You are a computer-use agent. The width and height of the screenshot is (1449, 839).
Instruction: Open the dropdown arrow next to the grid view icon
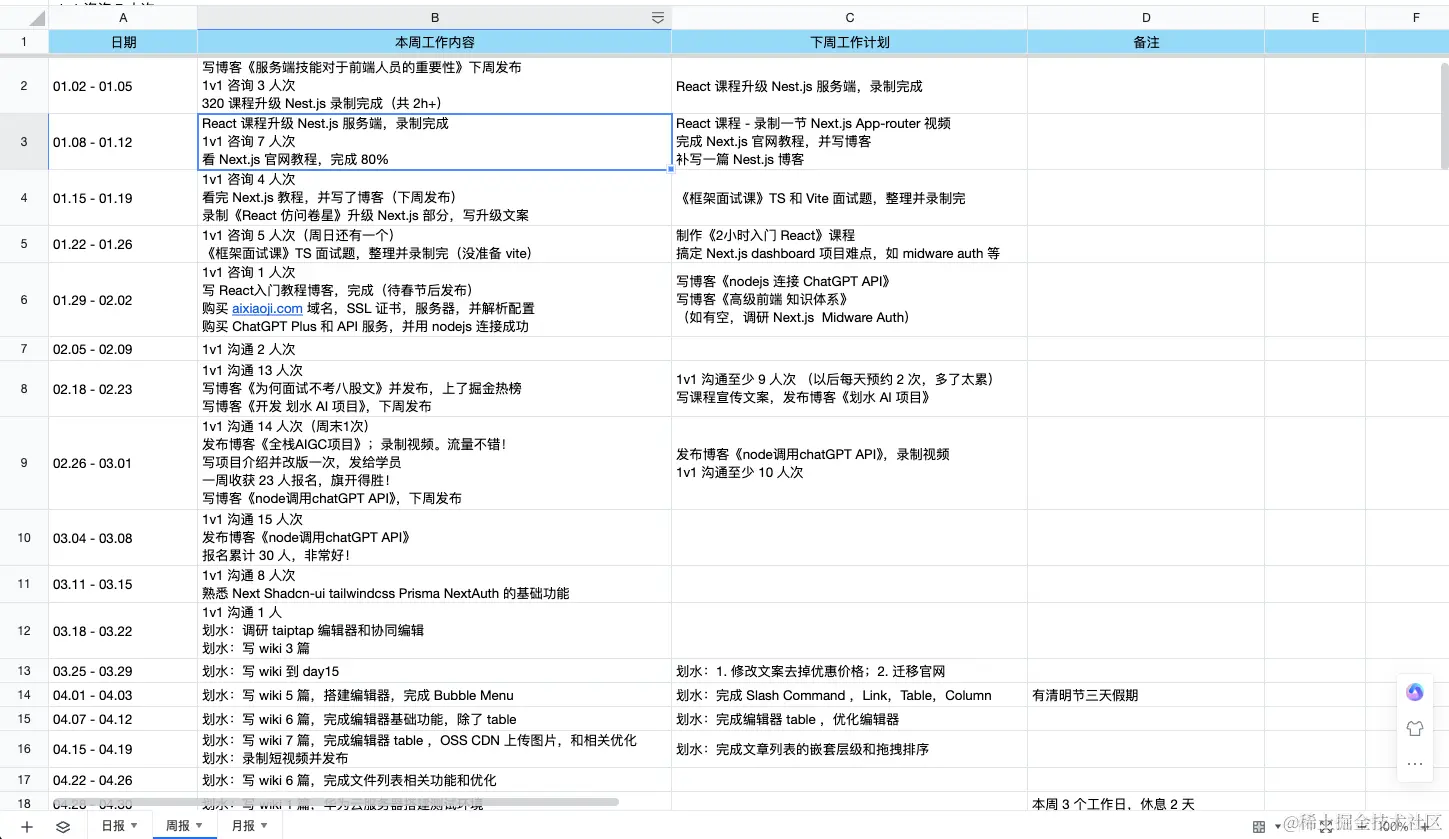pyautogui.click(x=1277, y=826)
